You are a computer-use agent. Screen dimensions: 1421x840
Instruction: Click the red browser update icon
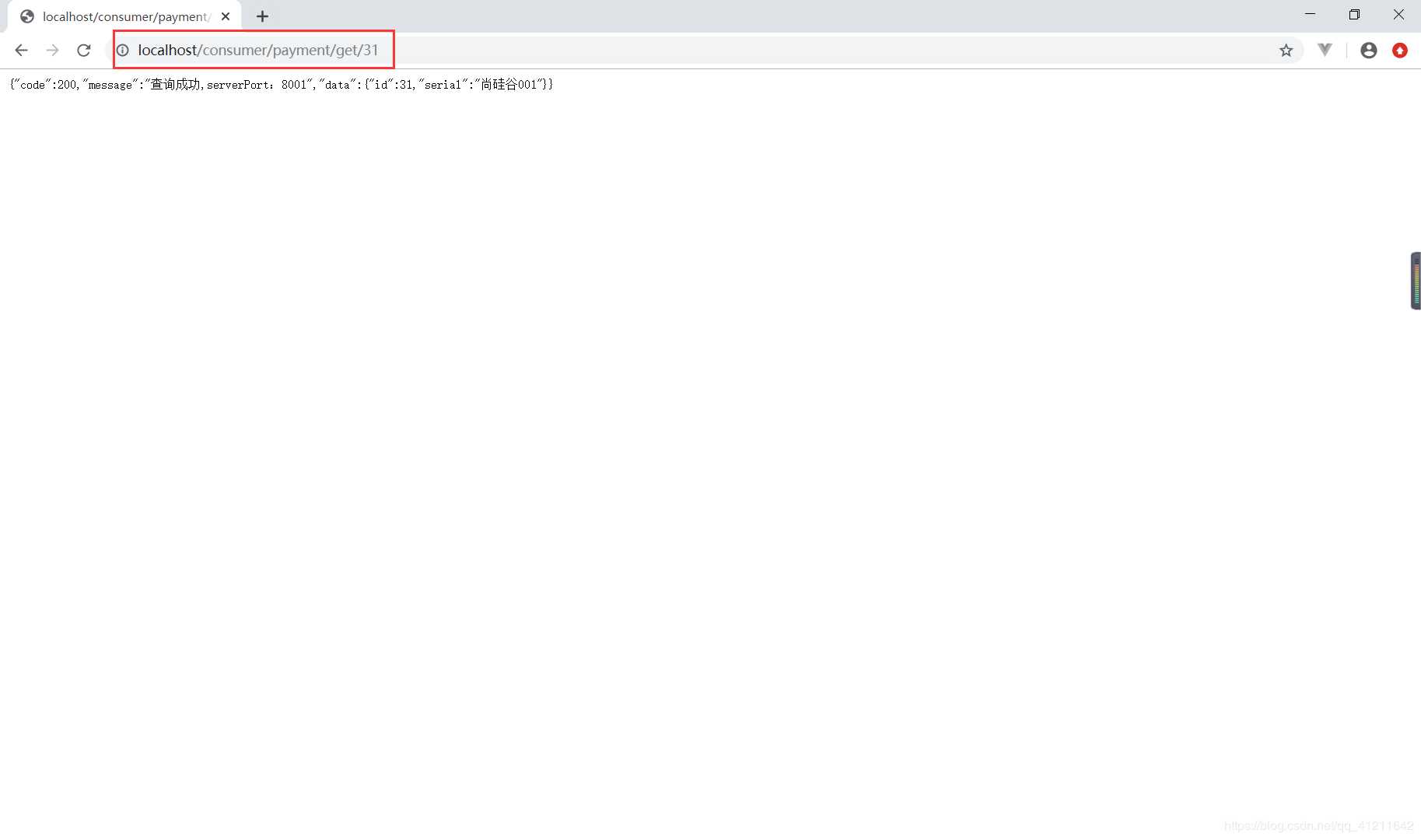[1400, 51]
